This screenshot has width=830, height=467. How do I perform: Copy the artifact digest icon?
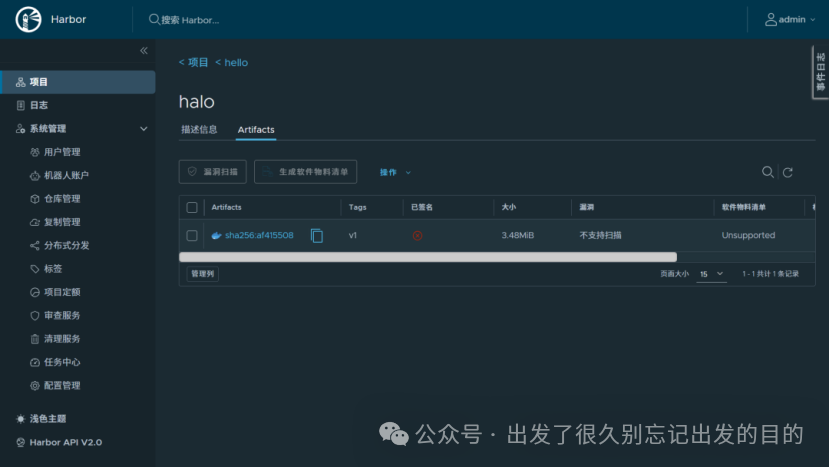317,236
